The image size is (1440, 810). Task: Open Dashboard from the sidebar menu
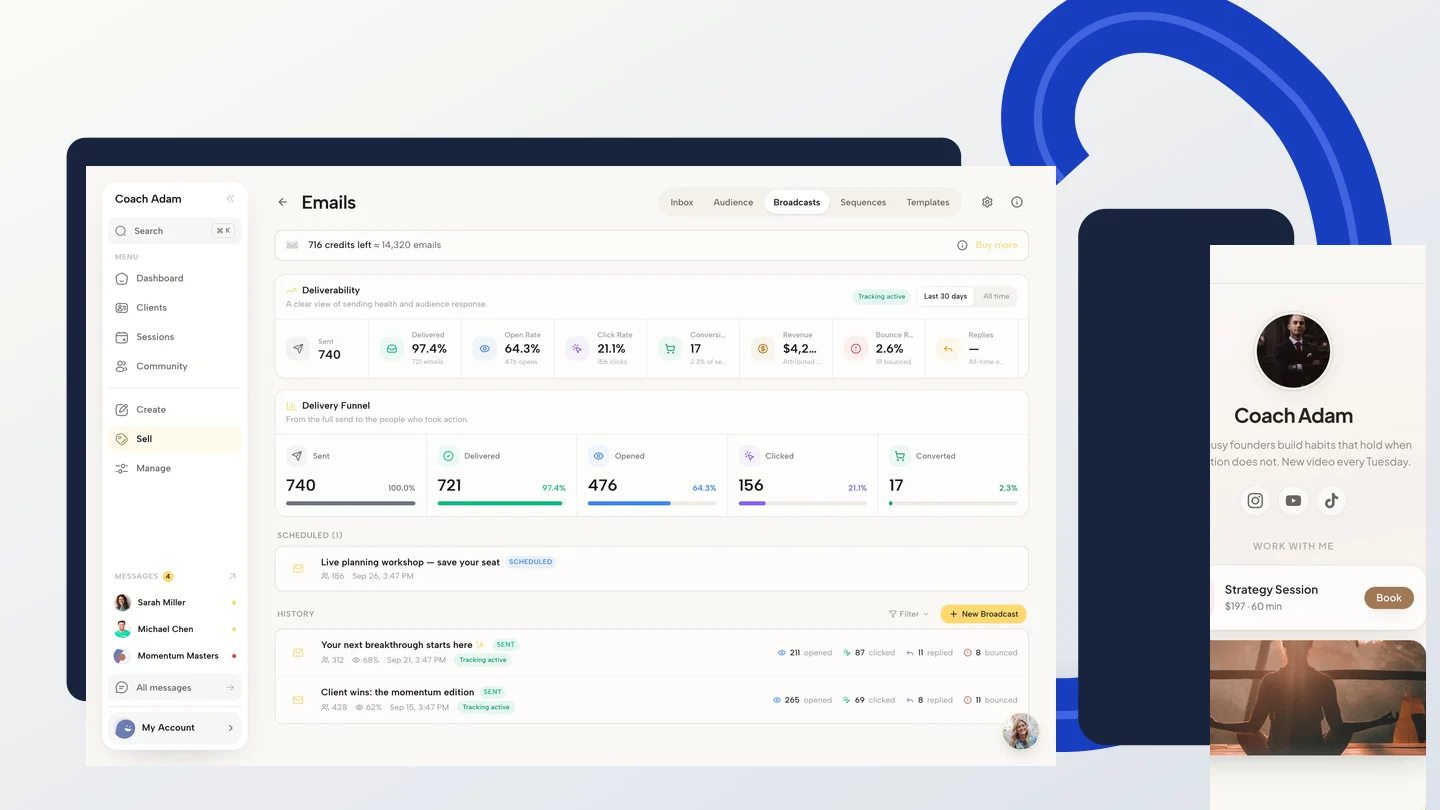pos(175,278)
